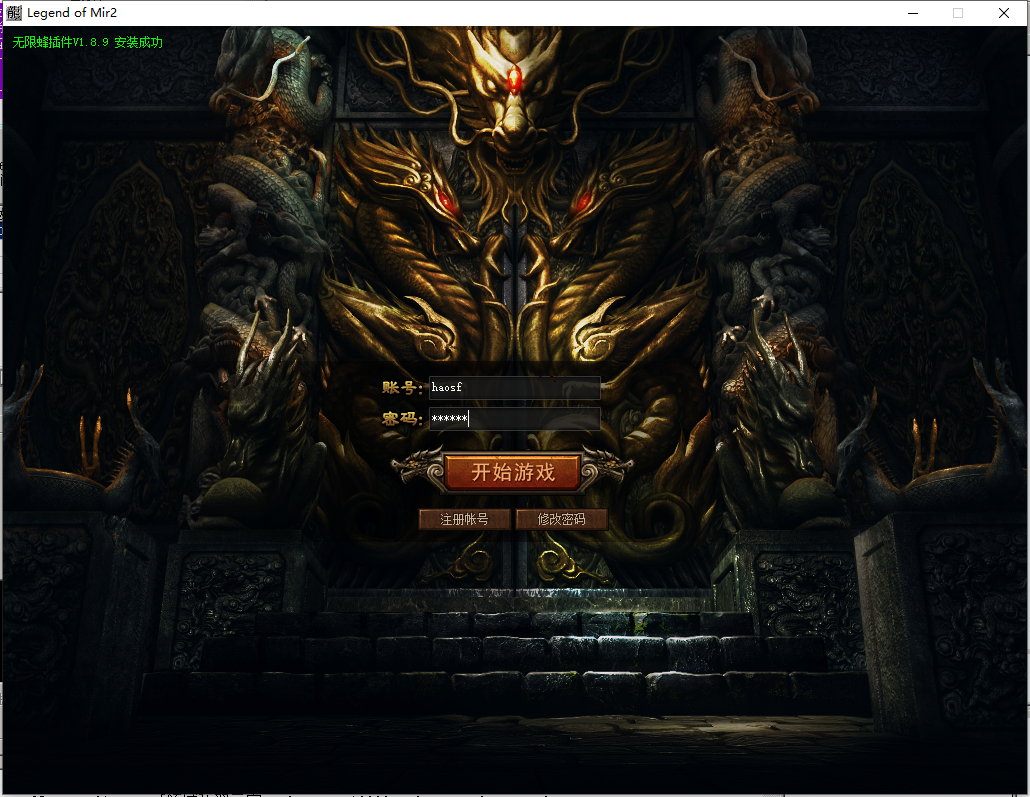The image size is (1030, 797).
Task: Open the 注册帐号 register account button
Action: click(x=464, y=519)
